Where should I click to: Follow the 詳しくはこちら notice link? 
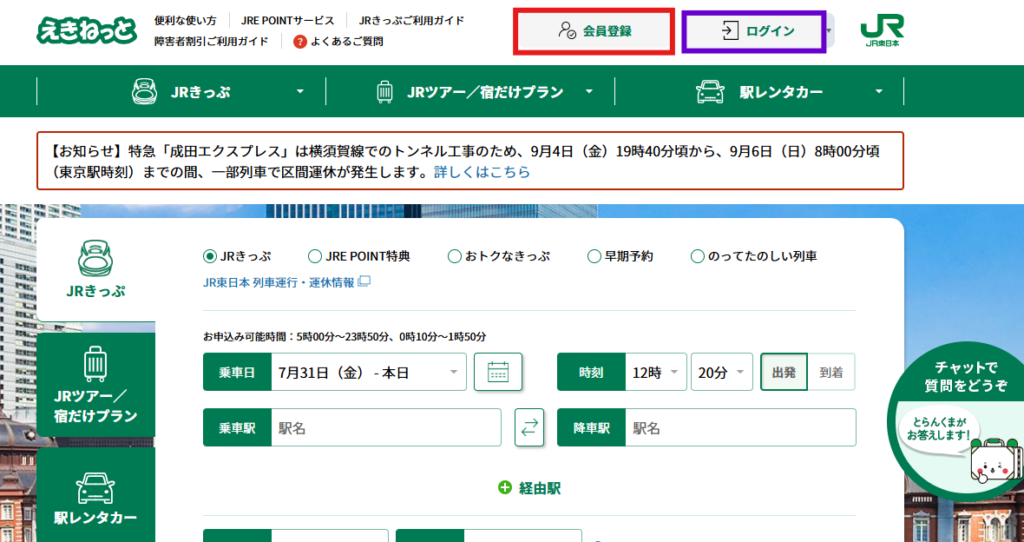[482, 172]
